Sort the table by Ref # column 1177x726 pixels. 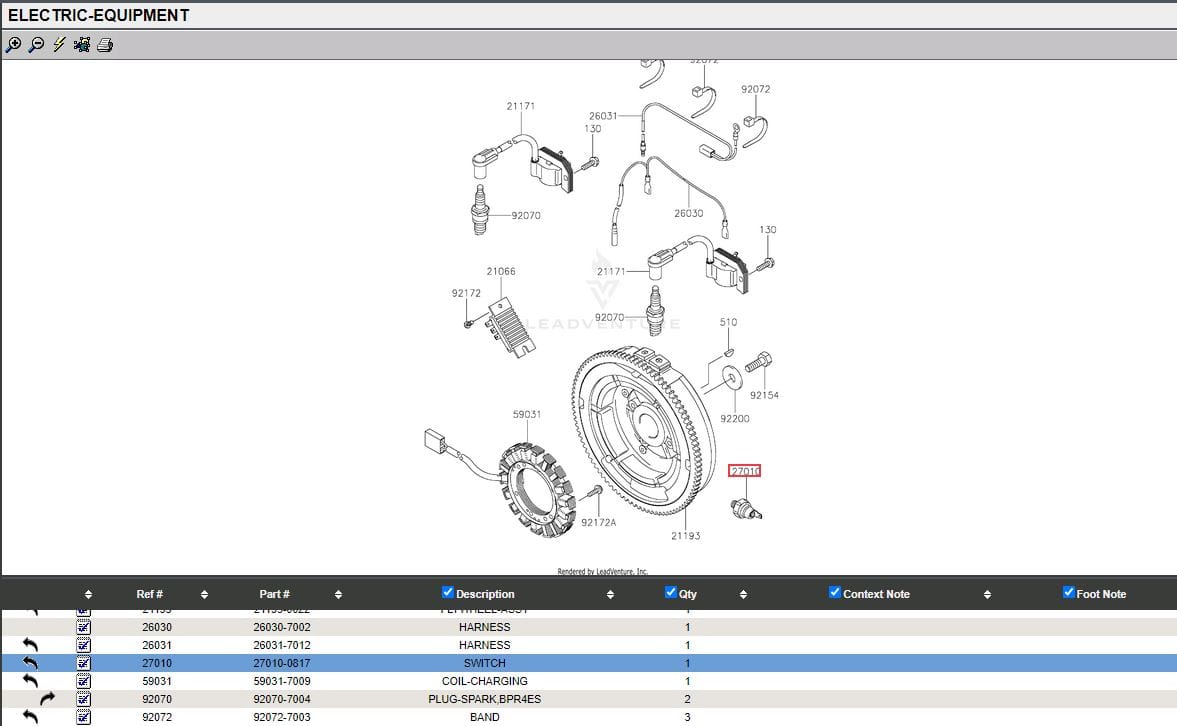click(x=150, y=594)
